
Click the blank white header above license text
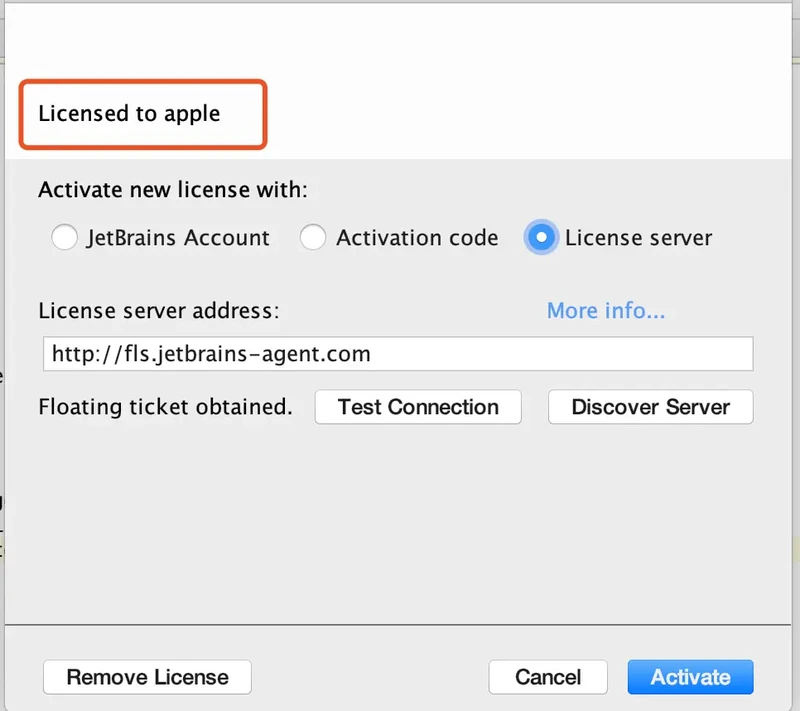click(400, 40)
